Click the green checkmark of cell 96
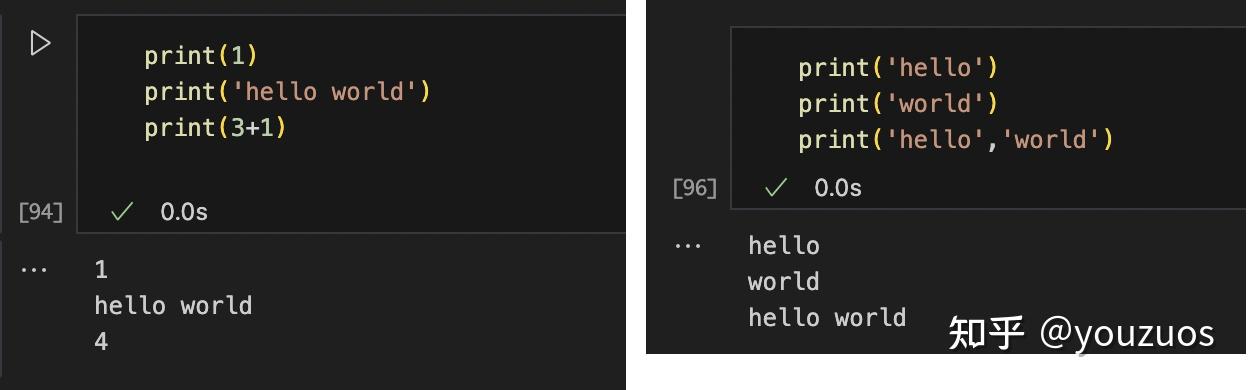The image size is (1248, 390). pyautogui.click(x=776, y=187)
